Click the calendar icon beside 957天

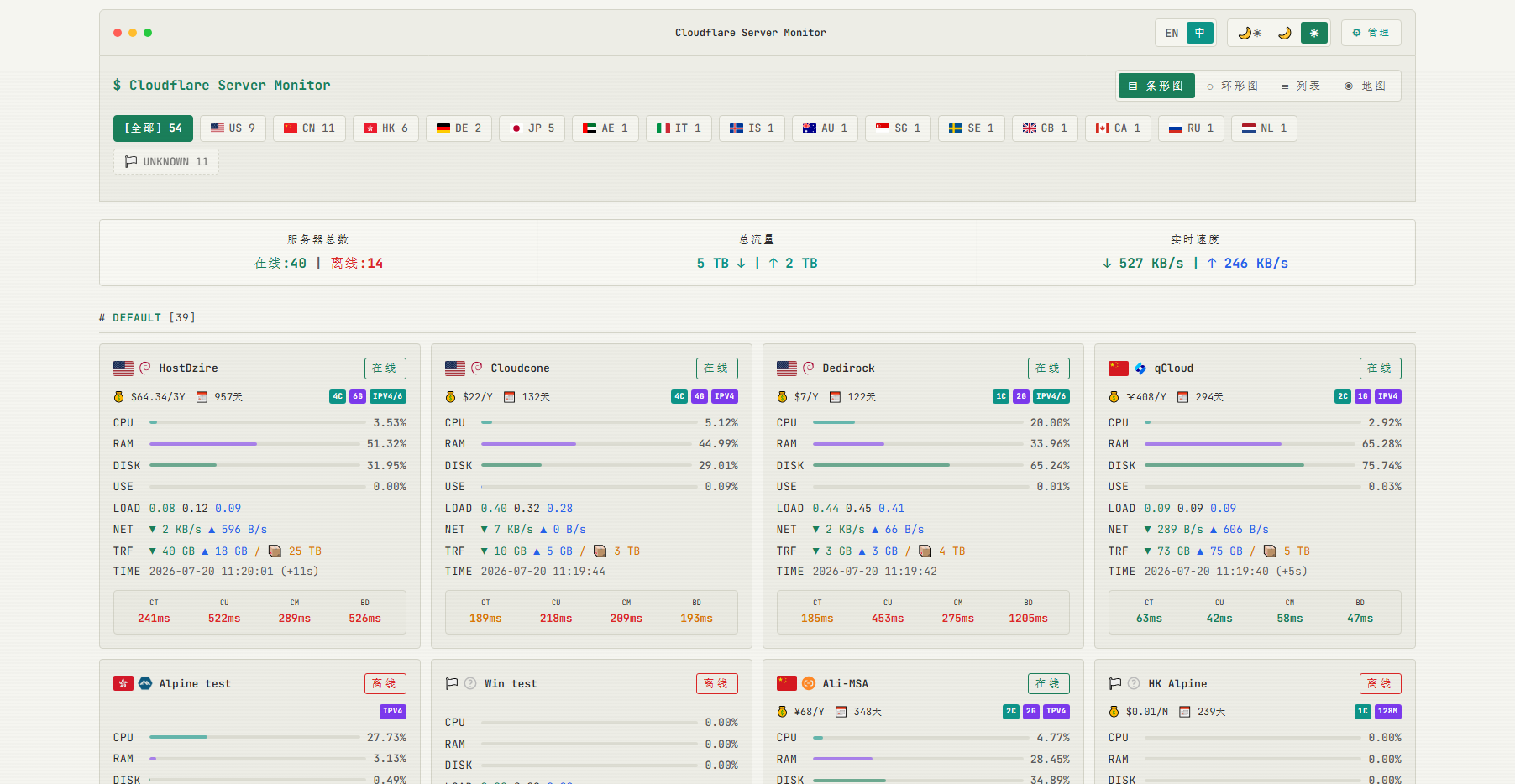pyautogui.click(x=202, y=397)
